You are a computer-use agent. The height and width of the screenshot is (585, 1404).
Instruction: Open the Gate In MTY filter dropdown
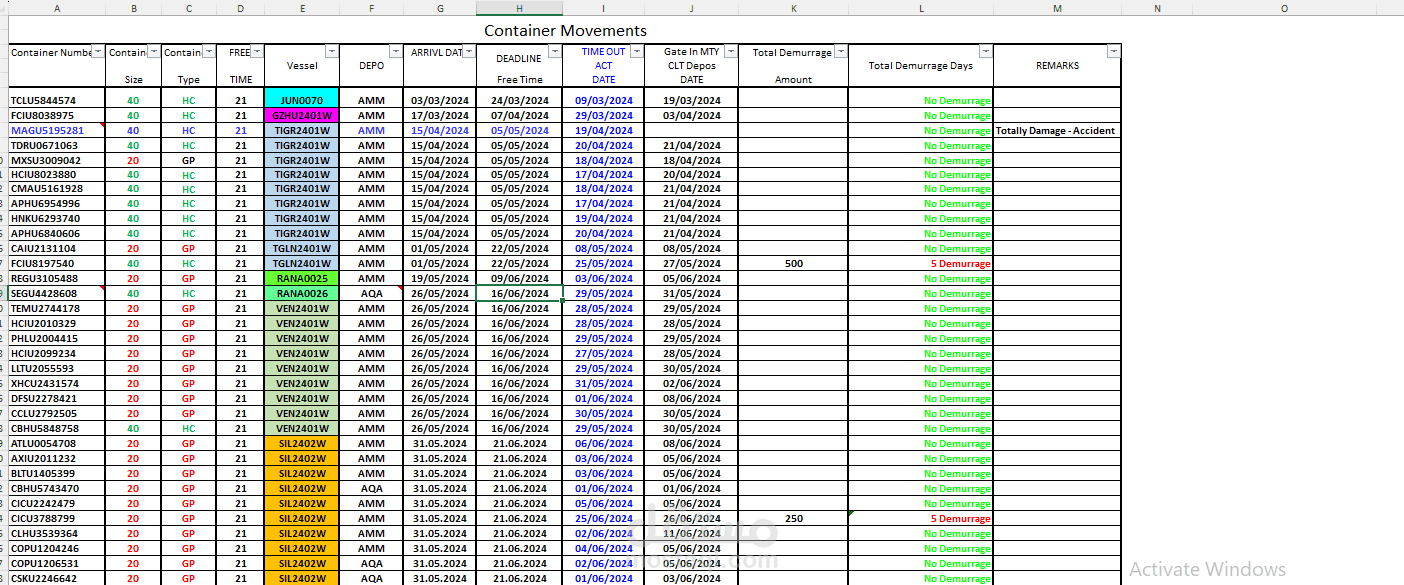point(731,51)
